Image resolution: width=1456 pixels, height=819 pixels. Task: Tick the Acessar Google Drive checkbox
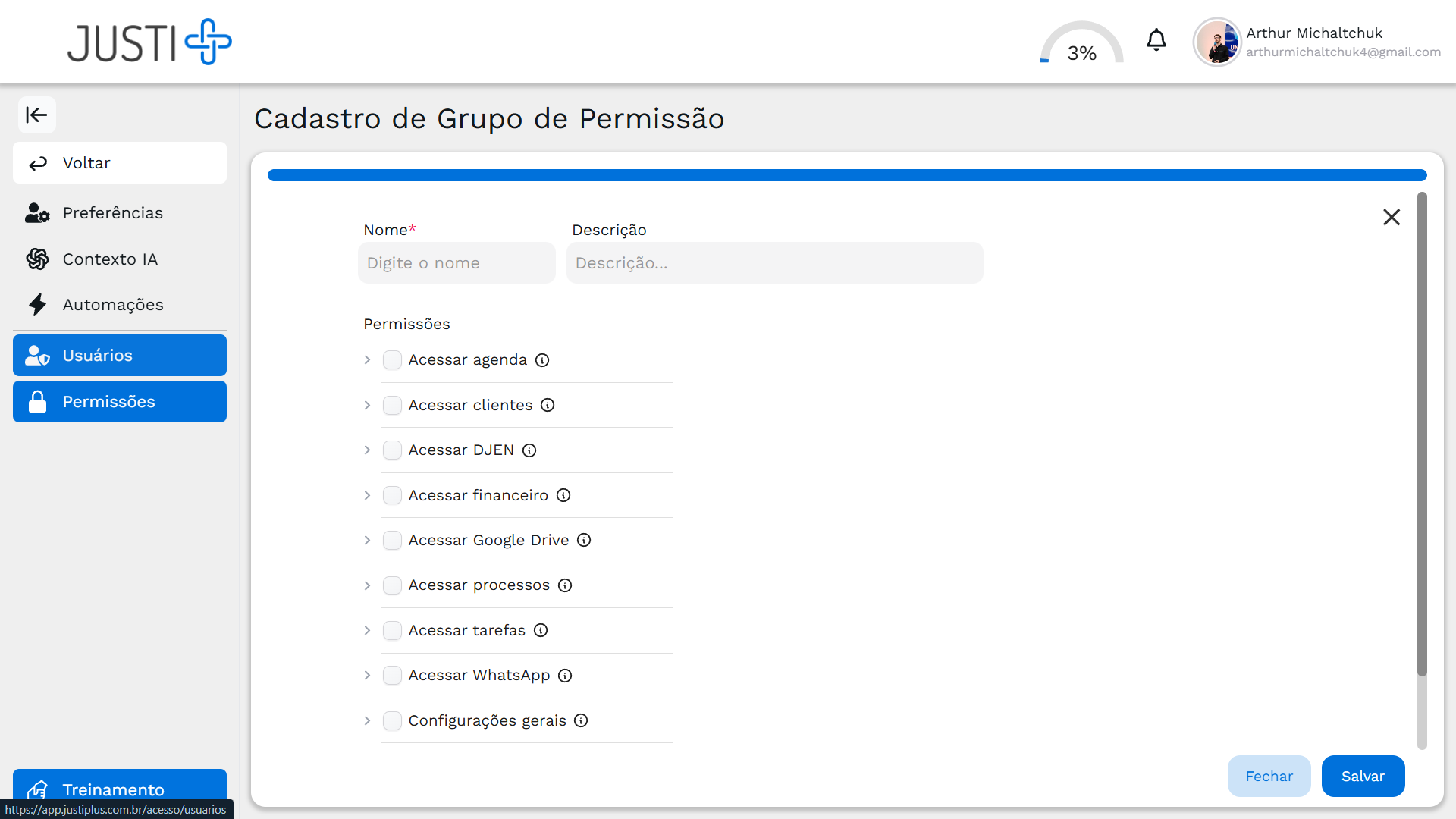click(392, 540)
